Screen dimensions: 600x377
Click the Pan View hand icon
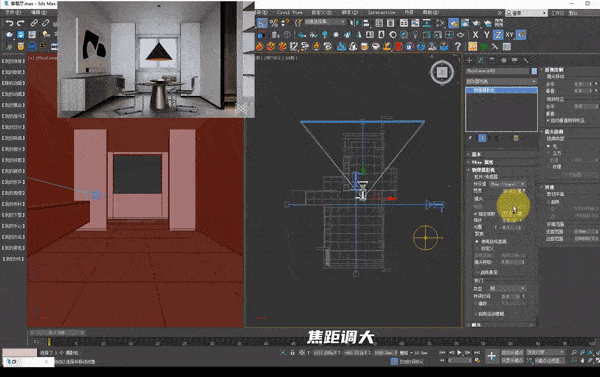[582, 360]
